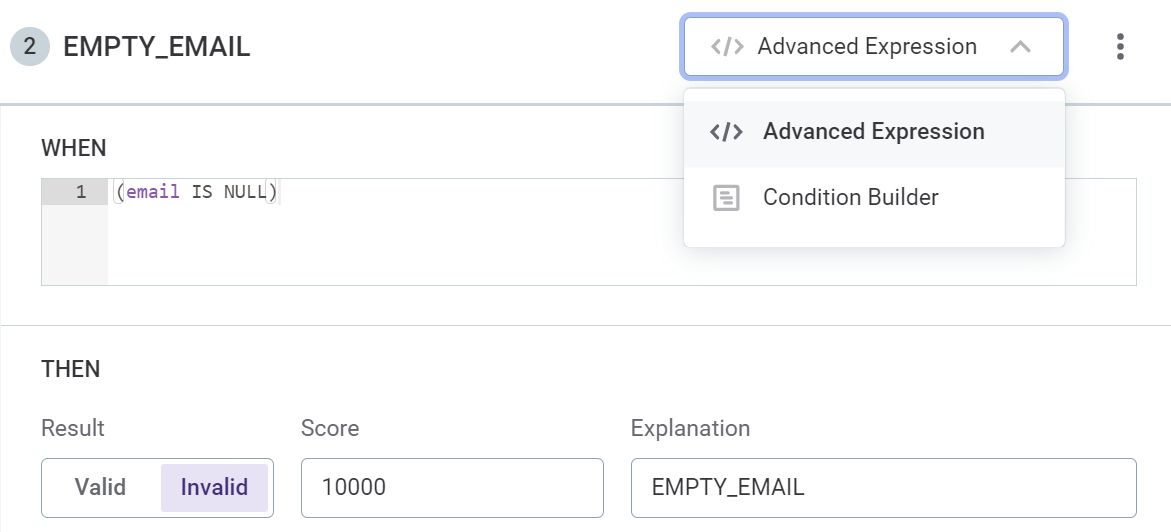Screen dimensions: 1171x532
Task: Click the rule number 2 badge
Action: click(x=30, y=47)
